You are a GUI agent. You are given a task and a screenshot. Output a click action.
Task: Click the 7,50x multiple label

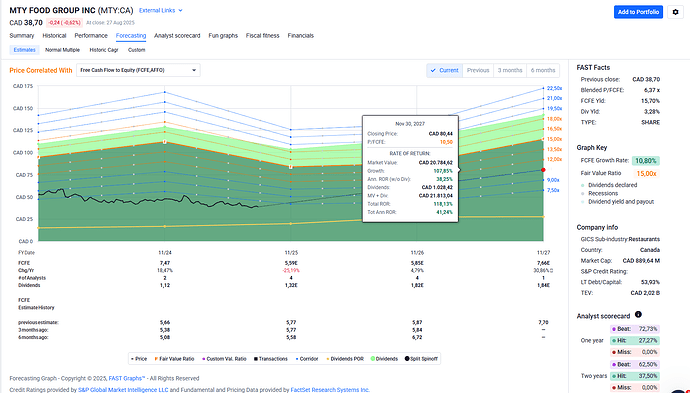click(x=553, y=190)
